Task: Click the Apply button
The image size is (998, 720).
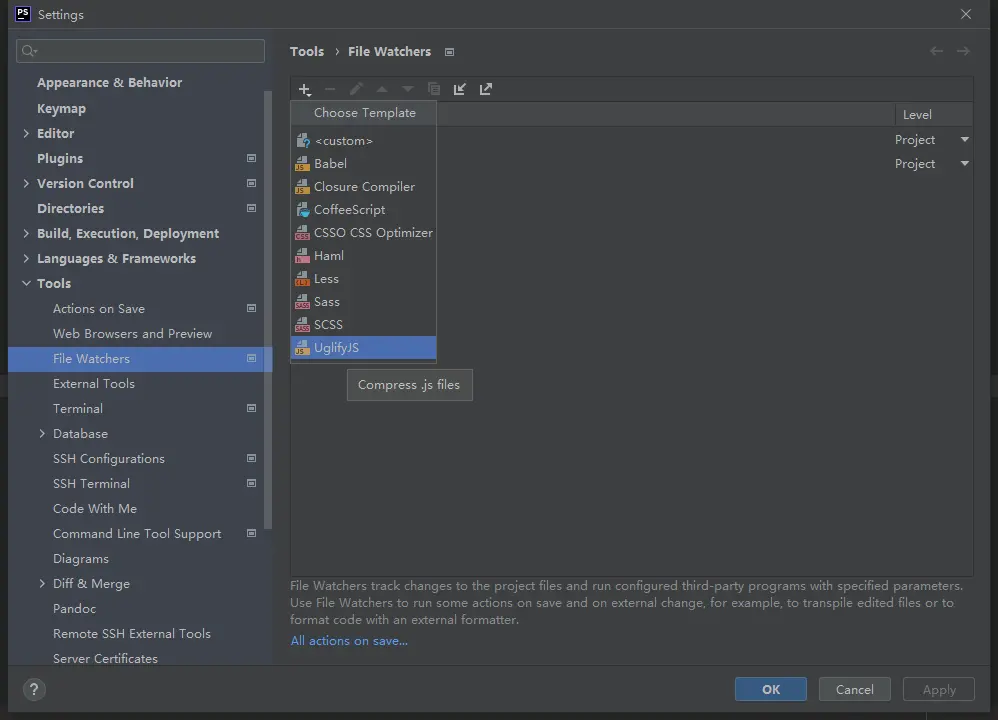Action: 939,689
